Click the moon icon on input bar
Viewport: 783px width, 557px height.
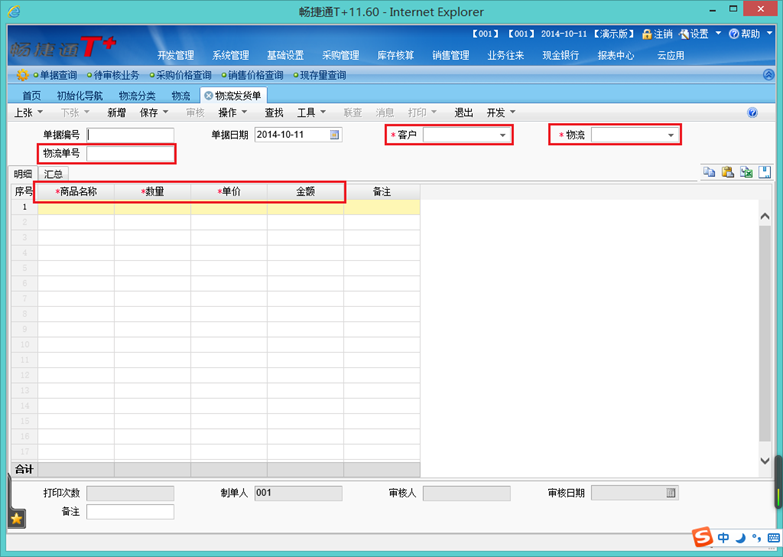point(741,538)
